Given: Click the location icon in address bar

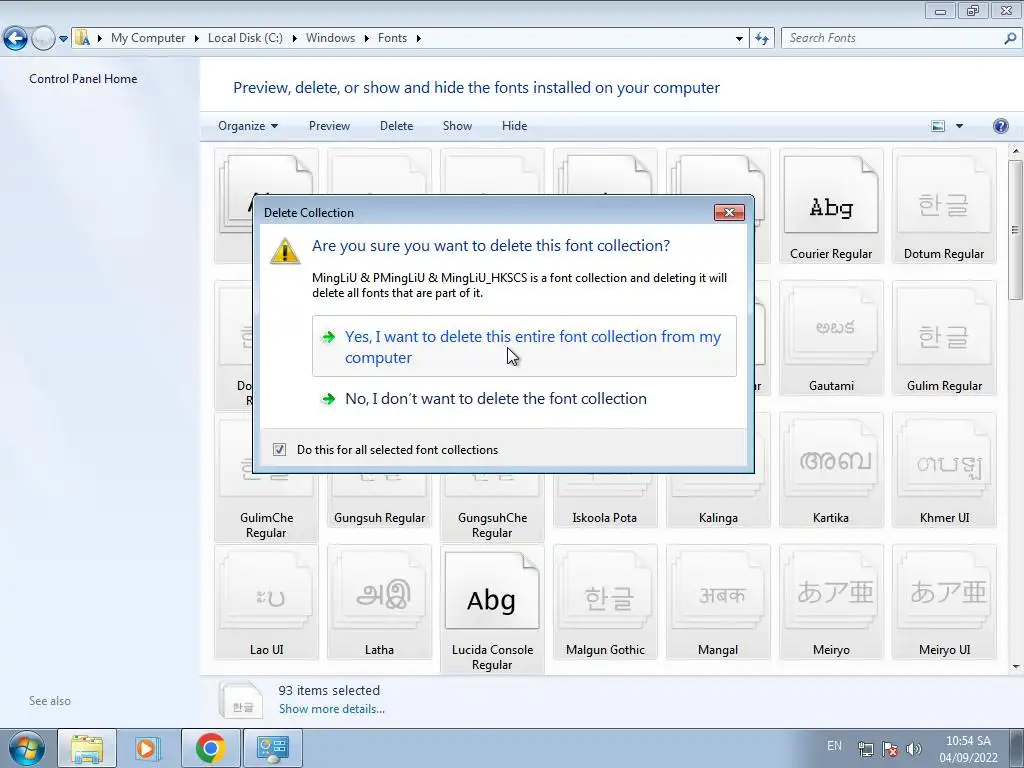Looking at the screenshot, I should (x=82, y=38).
